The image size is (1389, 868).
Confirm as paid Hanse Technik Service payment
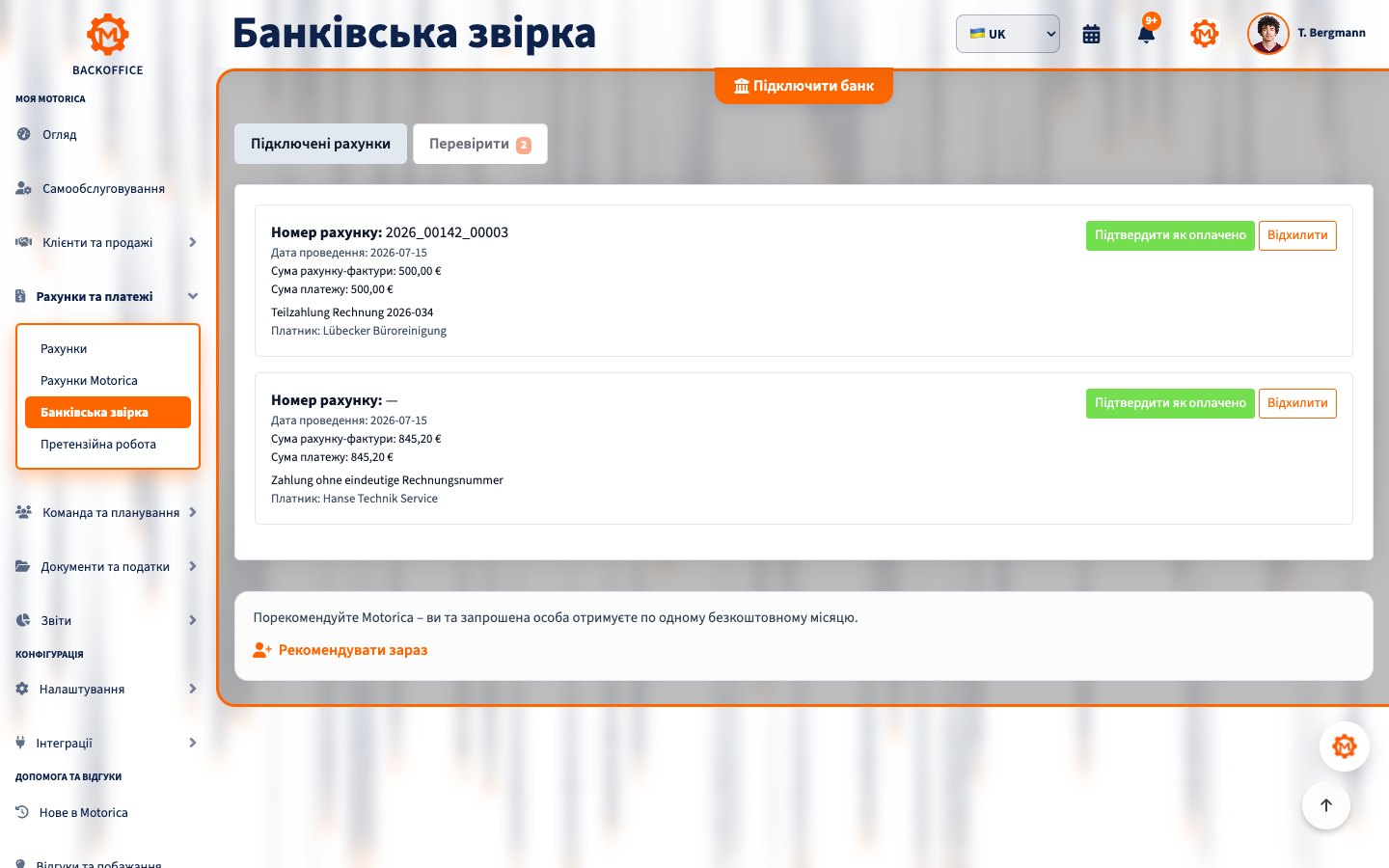tap(1170, 403)
